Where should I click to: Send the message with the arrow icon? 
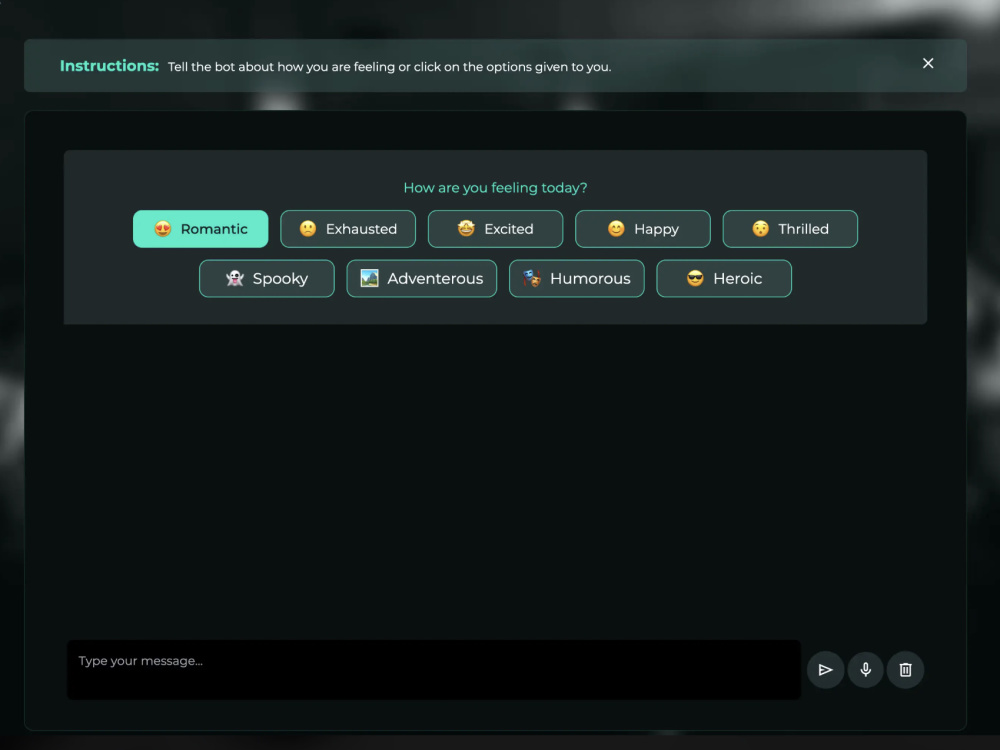pyautogui.click(x=825, y=670)
